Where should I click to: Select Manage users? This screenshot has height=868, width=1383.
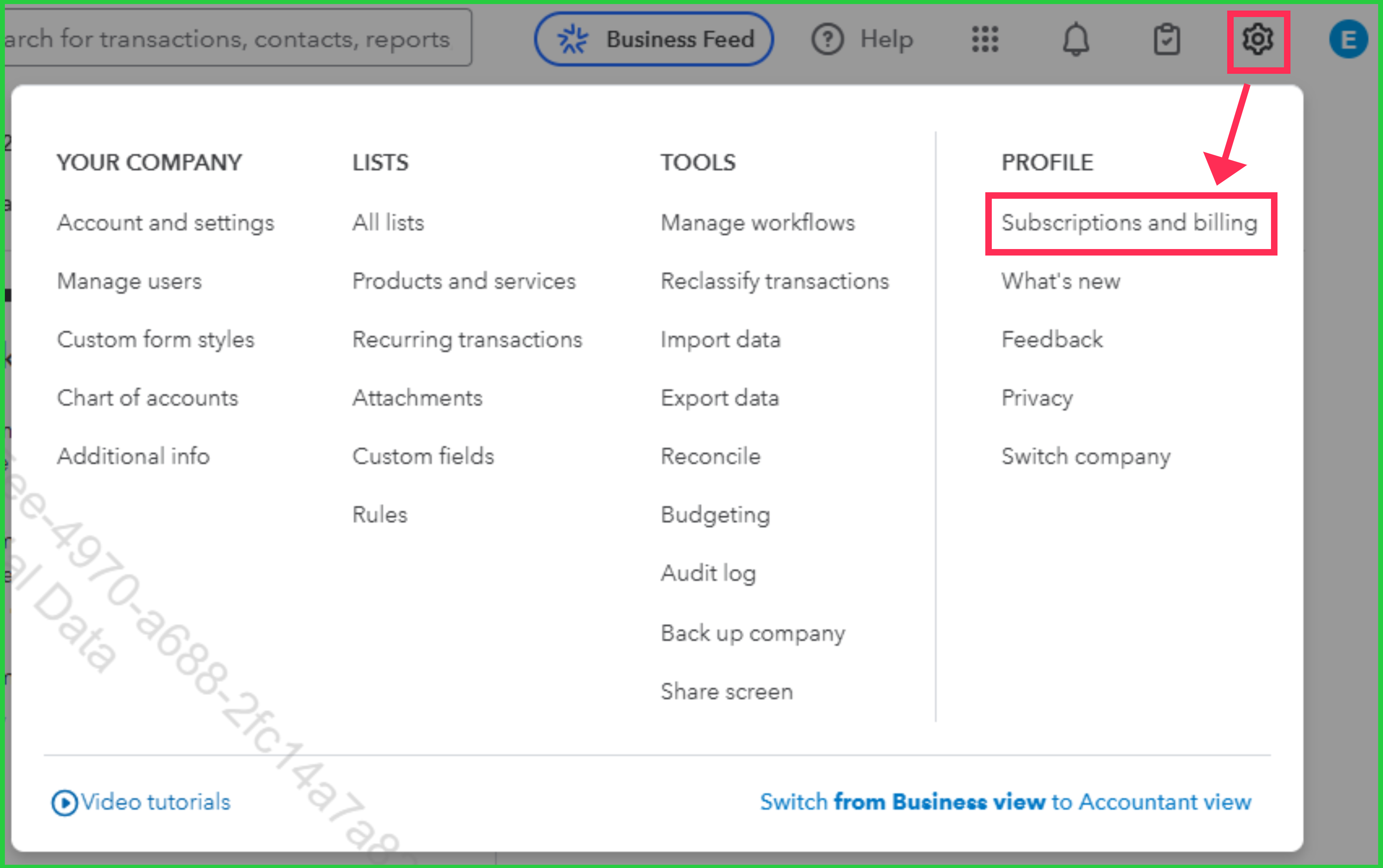click(x=129, y=281)
